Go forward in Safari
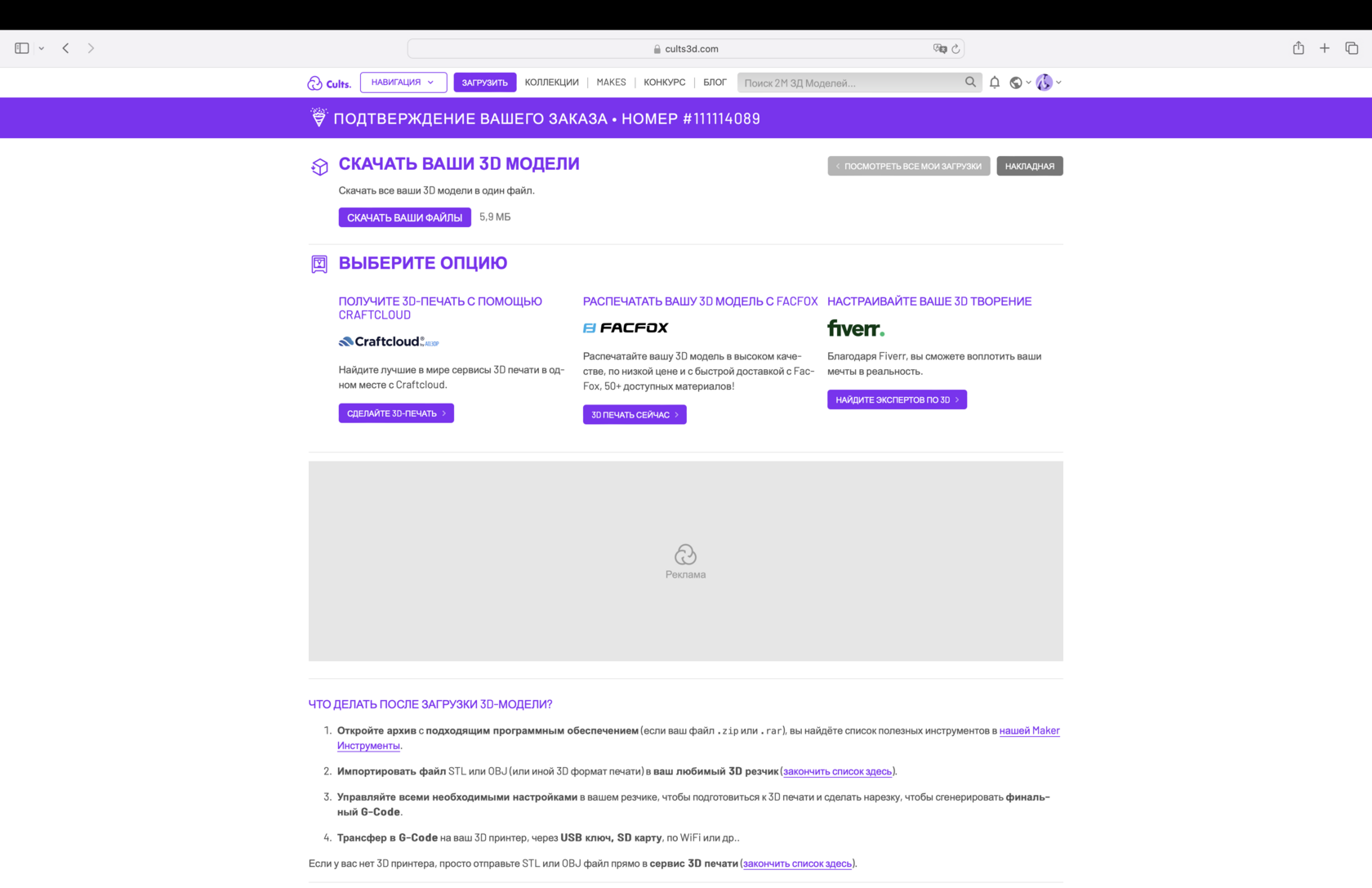The height and width of the screenshot is (888, 1372). point(91,48)
